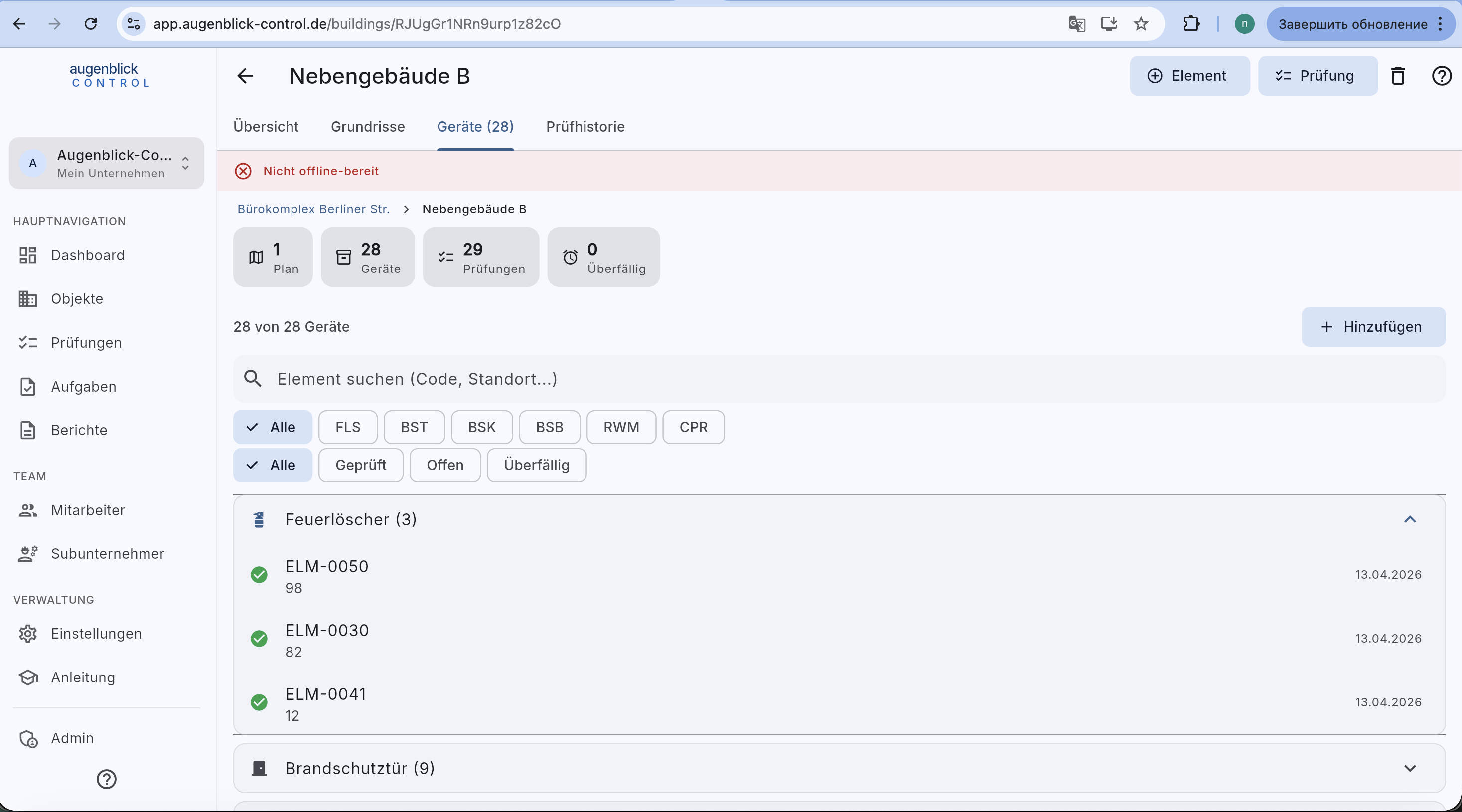This screenshot has width=1462, height=812.
Task: Click the trash delete icon in header
Action: pyautogui.click(x=1398, y=75)
